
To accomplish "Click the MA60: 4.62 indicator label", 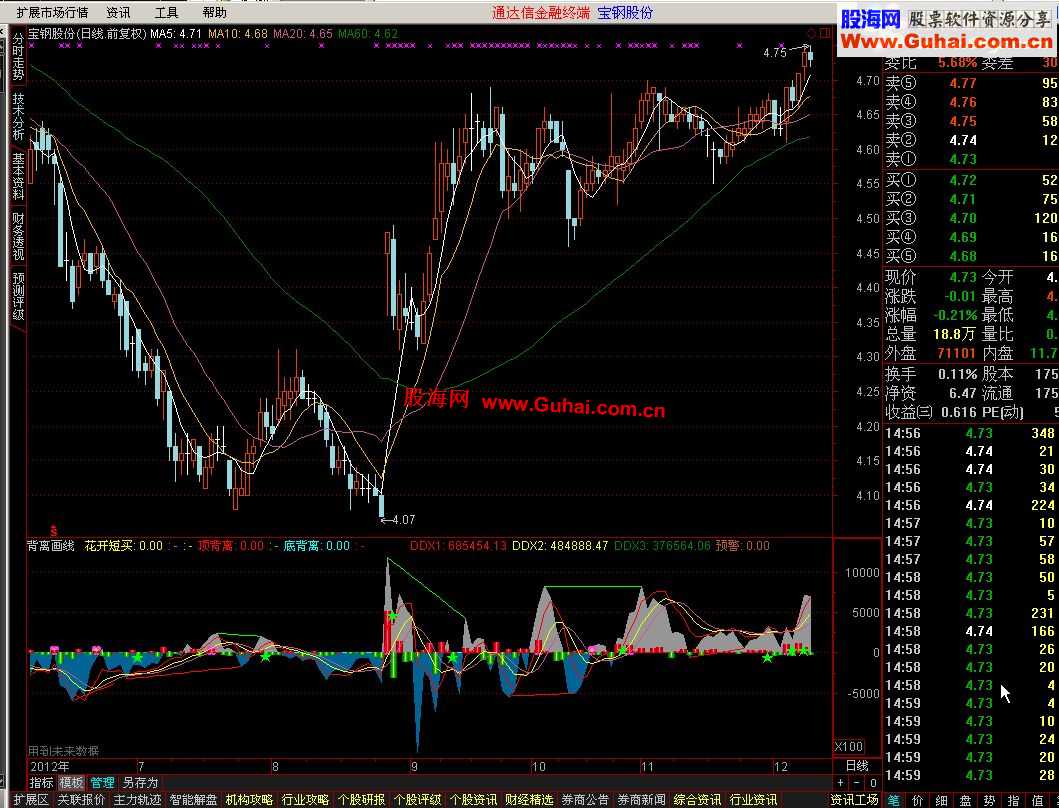I will [368, 33].
